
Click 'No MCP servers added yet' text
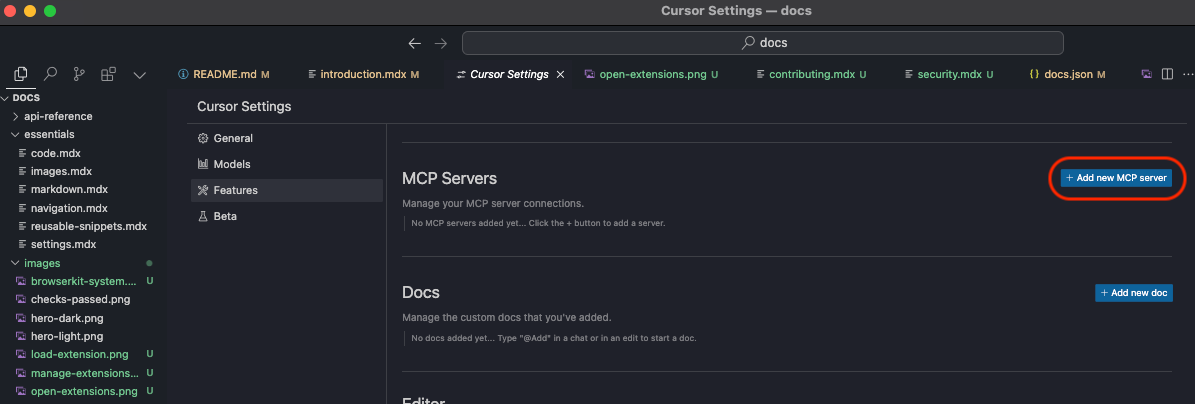pyautogui.click(x=538, y=224)
